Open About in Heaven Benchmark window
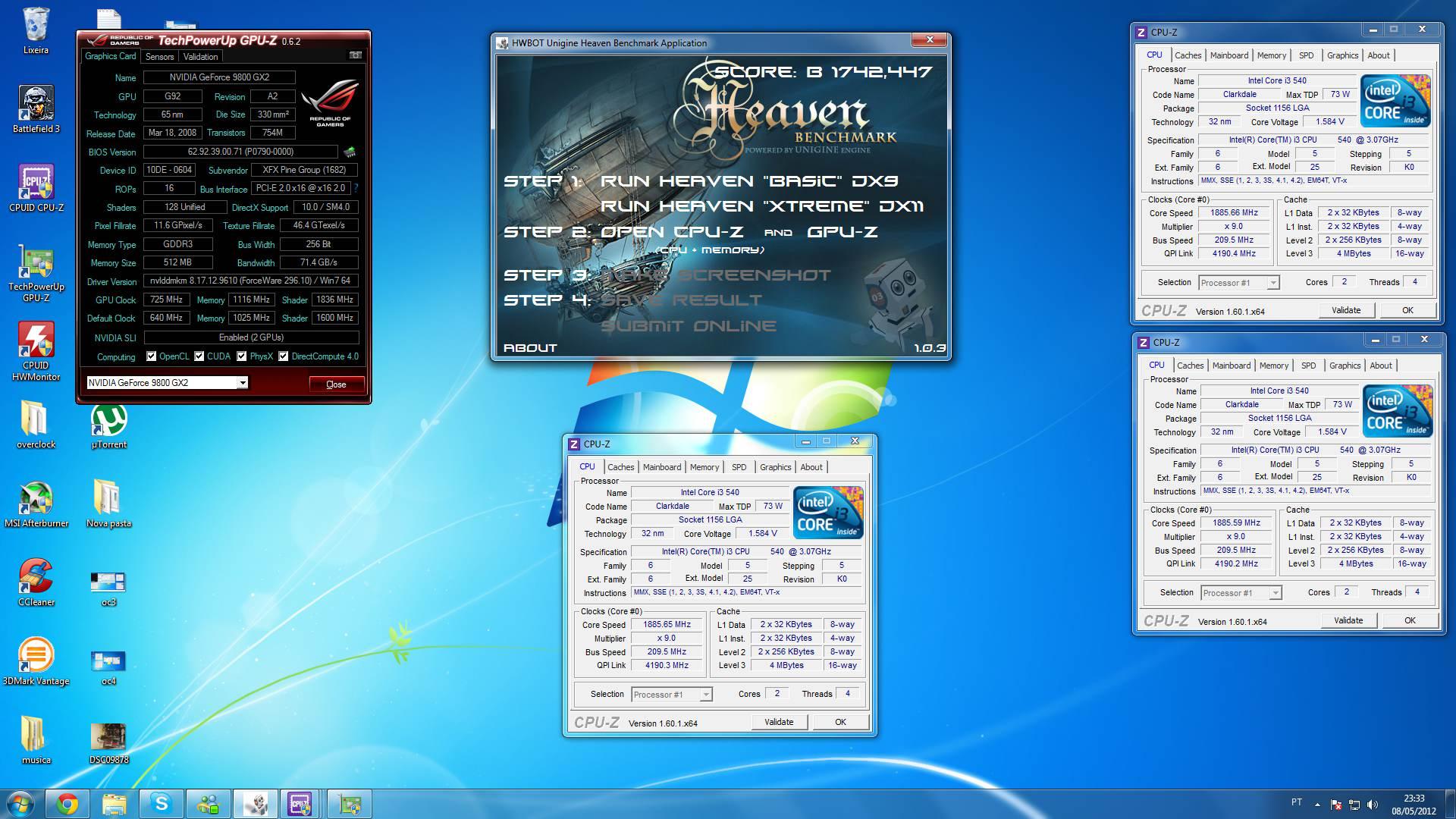This screenshot has height=819, width=1456. [530, 348]
